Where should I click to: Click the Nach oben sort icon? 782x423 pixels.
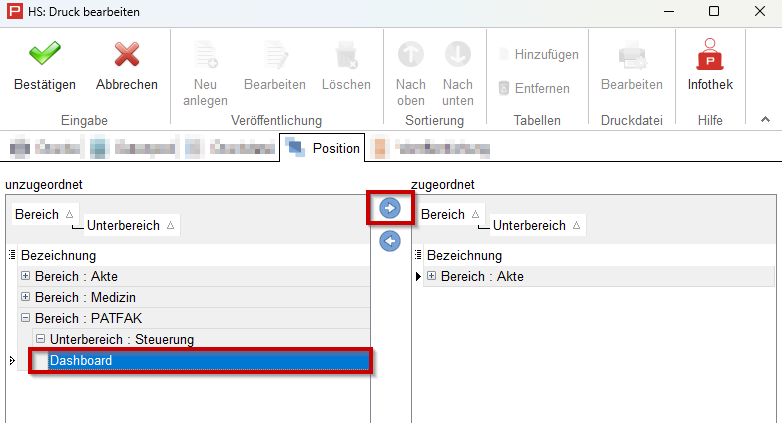pyautogui.click(x=411, y=55)
